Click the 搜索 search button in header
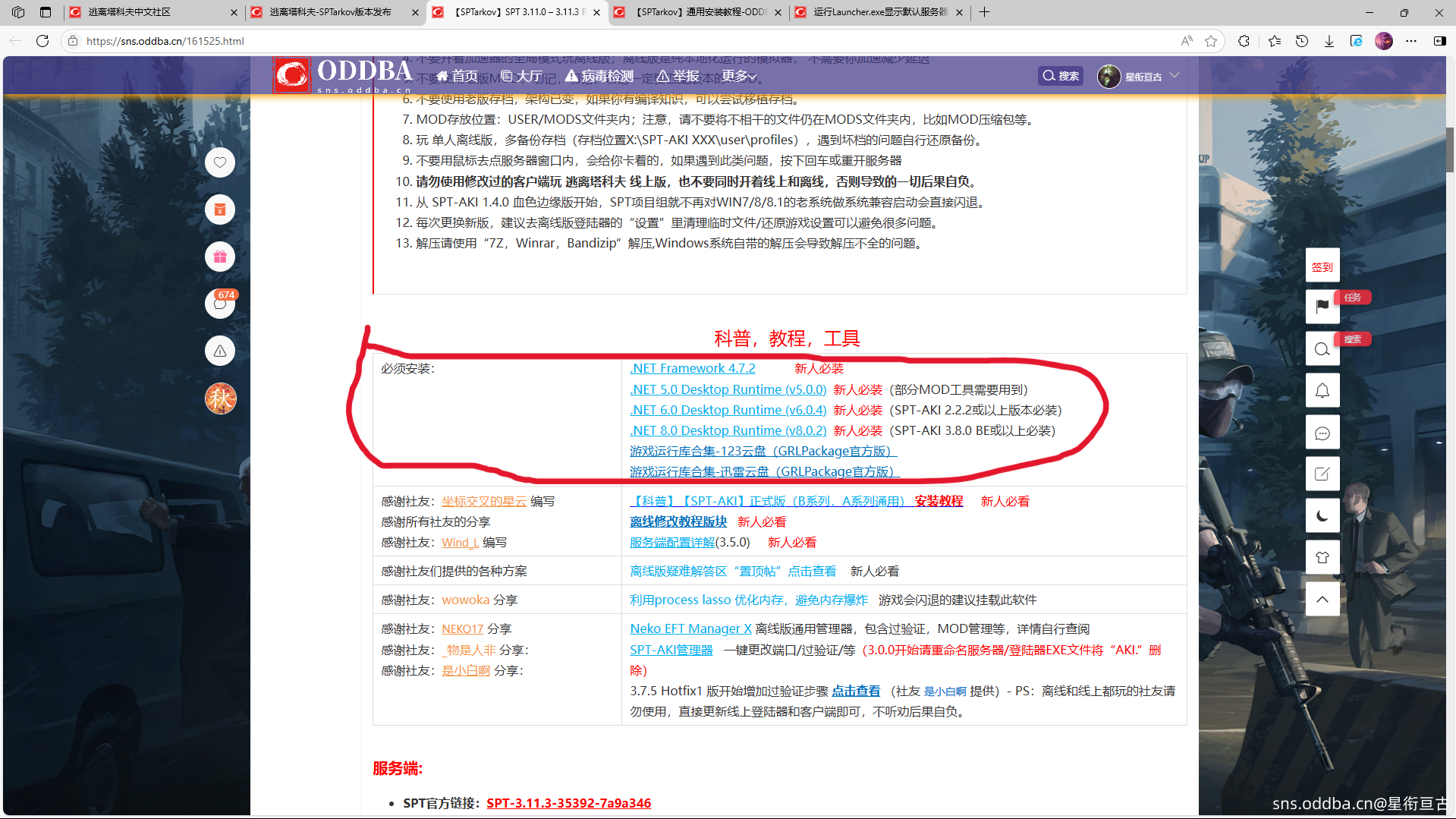 [1060, 76]
